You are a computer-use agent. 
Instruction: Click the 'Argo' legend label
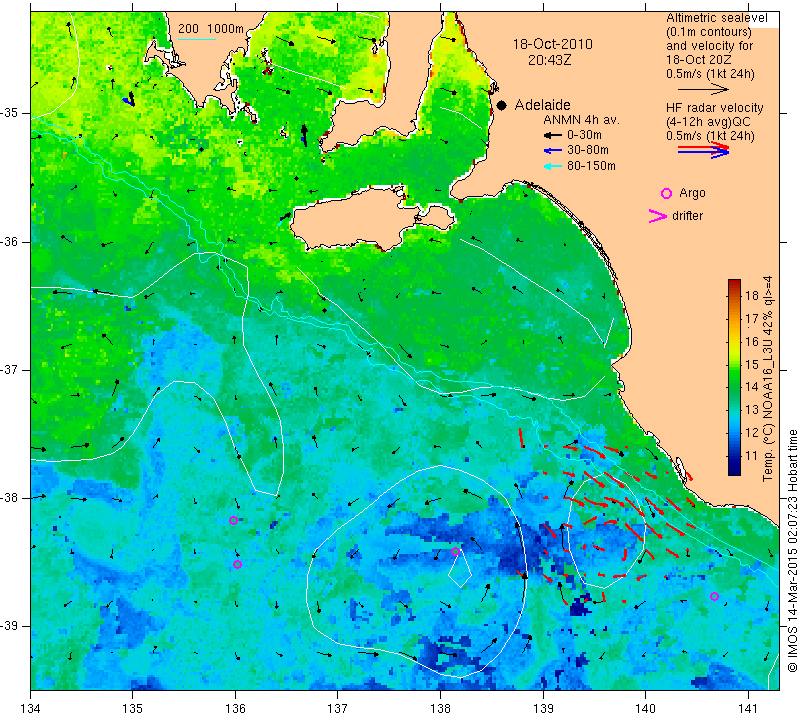692,193
